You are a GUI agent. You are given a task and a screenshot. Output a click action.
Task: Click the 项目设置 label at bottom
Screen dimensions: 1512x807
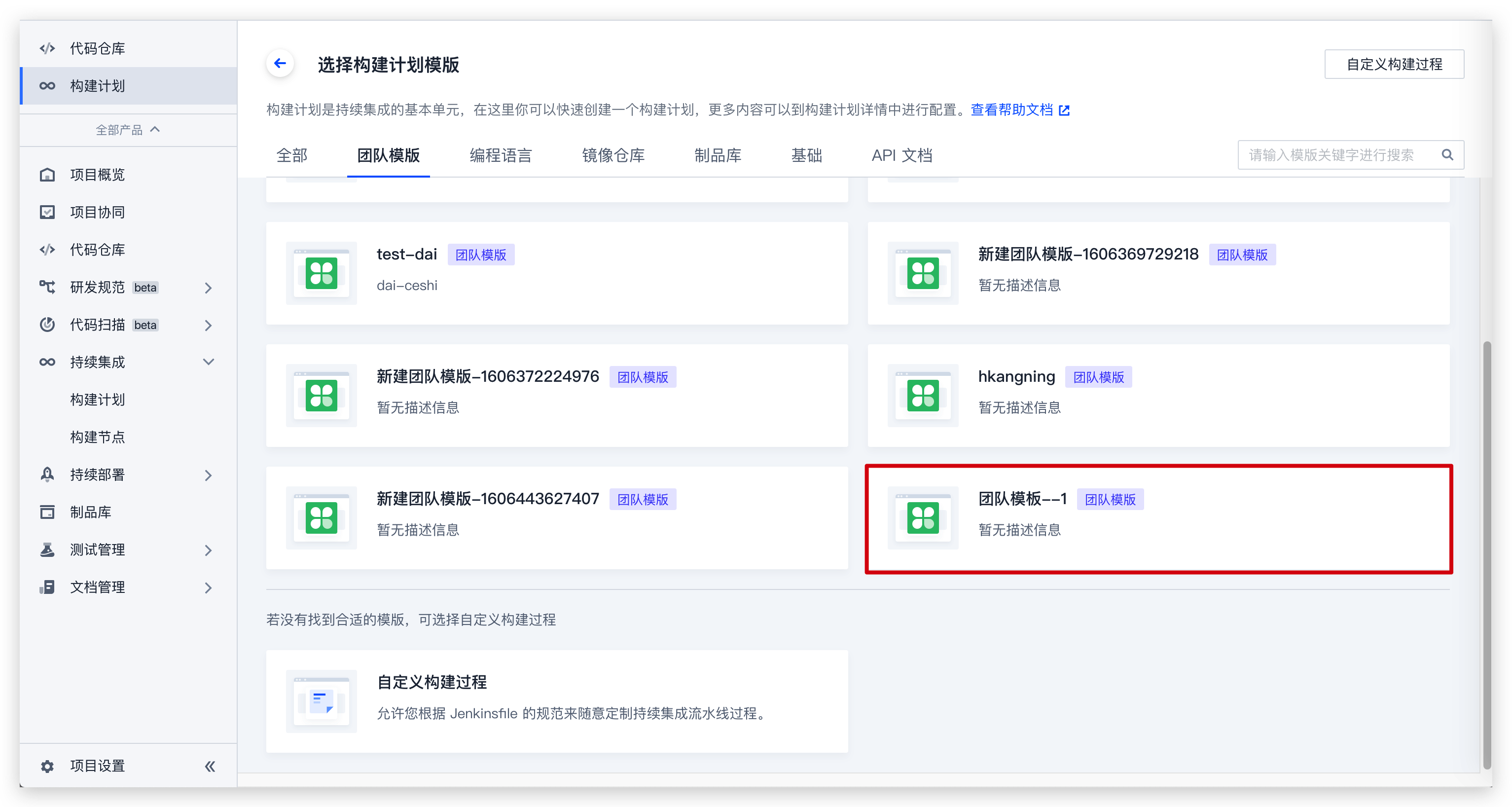[98, 766]
